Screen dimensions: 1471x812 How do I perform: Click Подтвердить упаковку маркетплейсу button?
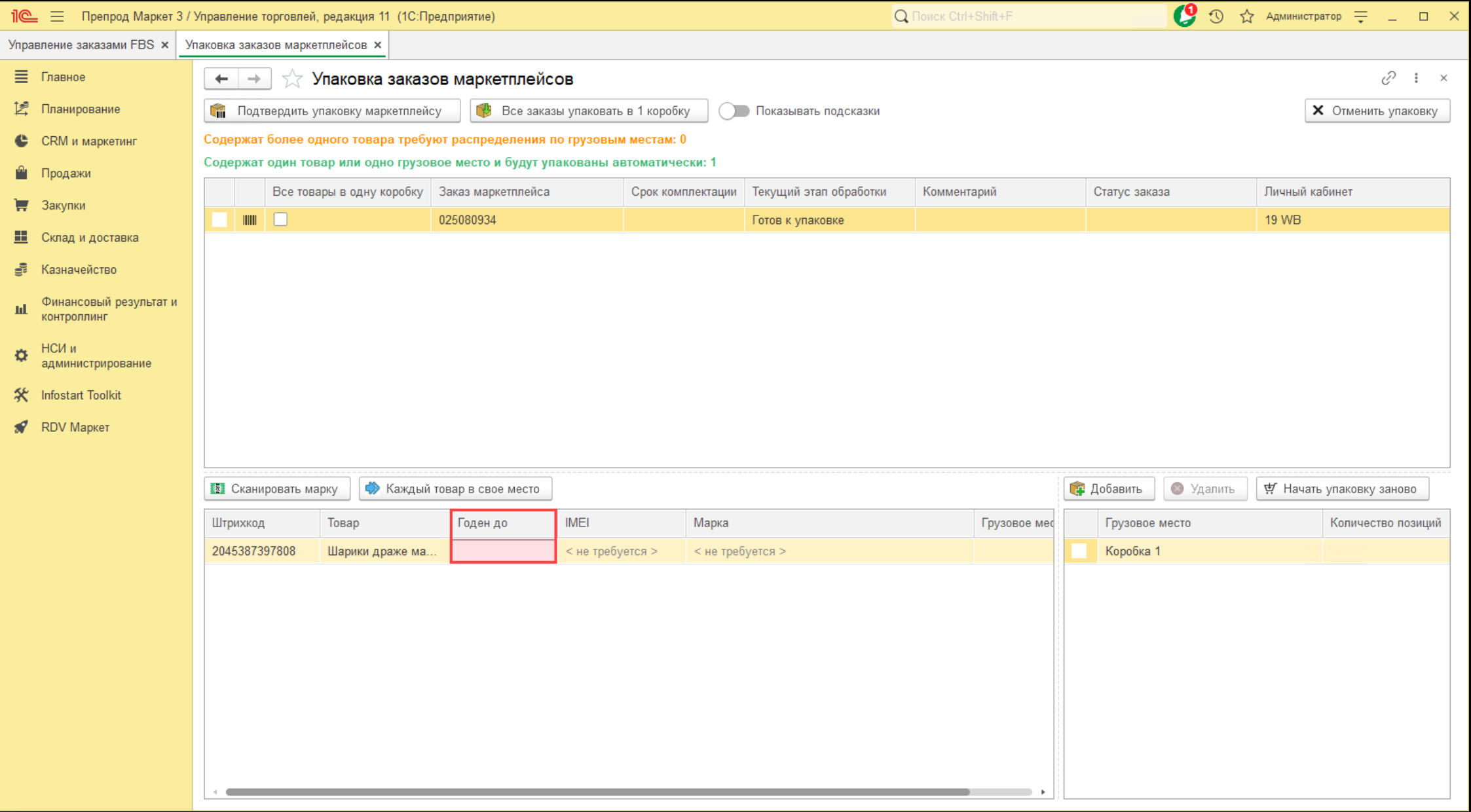point(332,111)
